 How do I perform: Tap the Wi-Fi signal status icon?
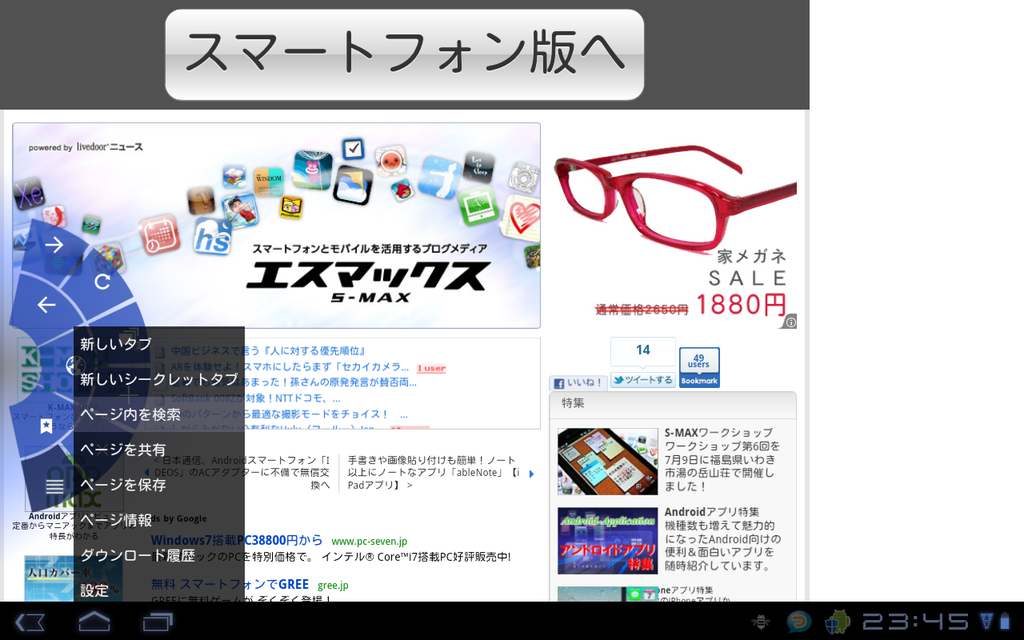(986, 621)
